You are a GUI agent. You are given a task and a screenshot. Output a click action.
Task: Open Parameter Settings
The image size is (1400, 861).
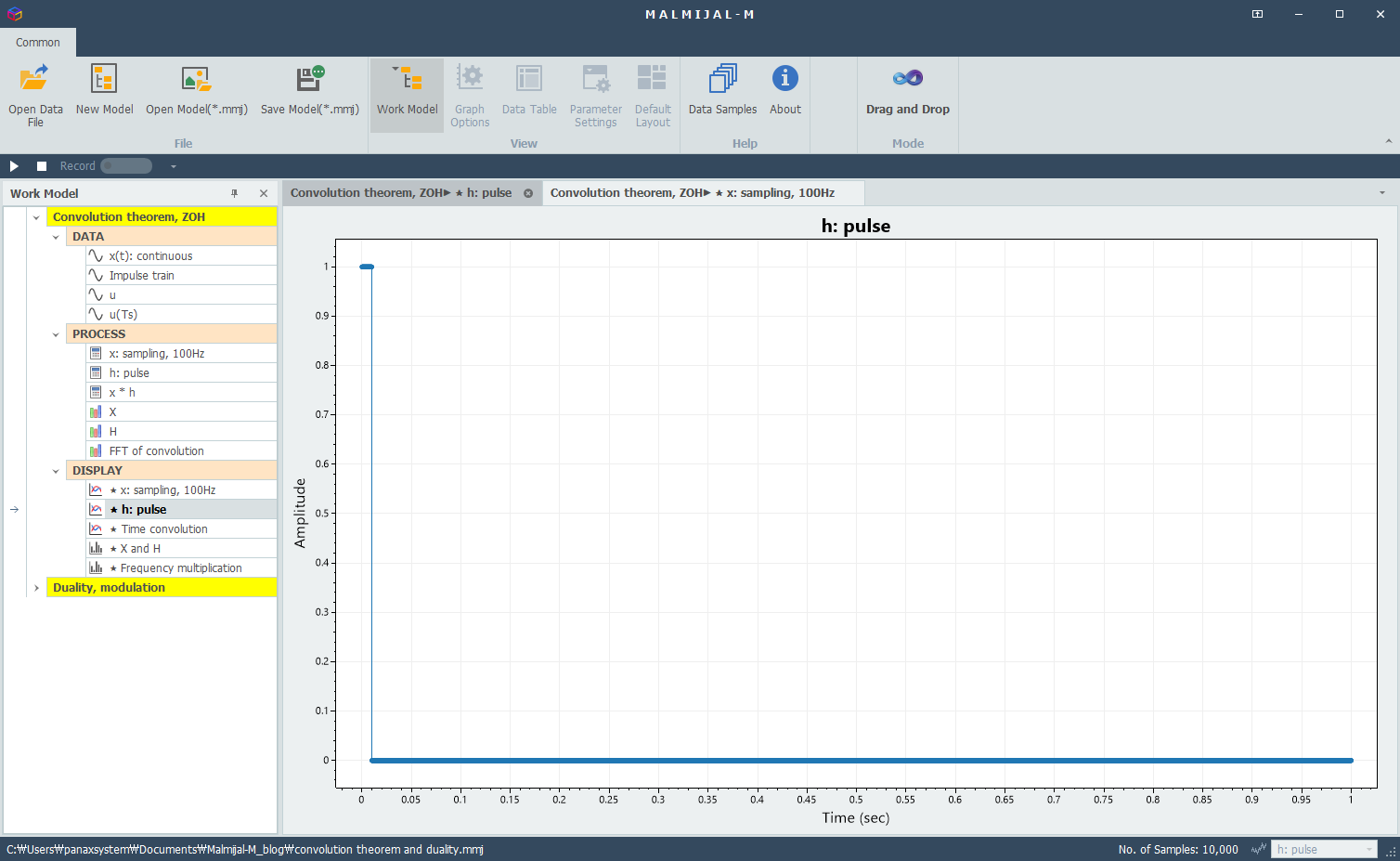tap(595, 95)
